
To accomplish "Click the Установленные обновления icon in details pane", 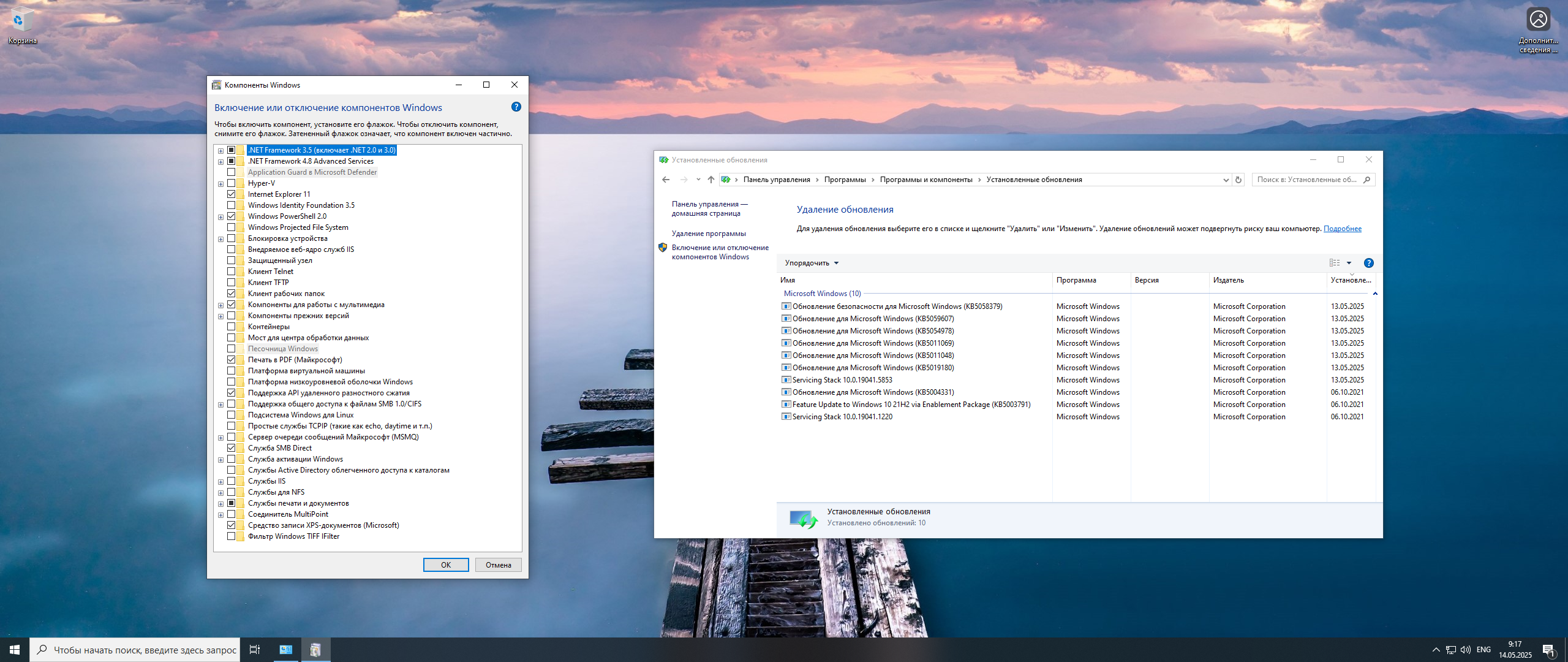I will tap(803, 519).
